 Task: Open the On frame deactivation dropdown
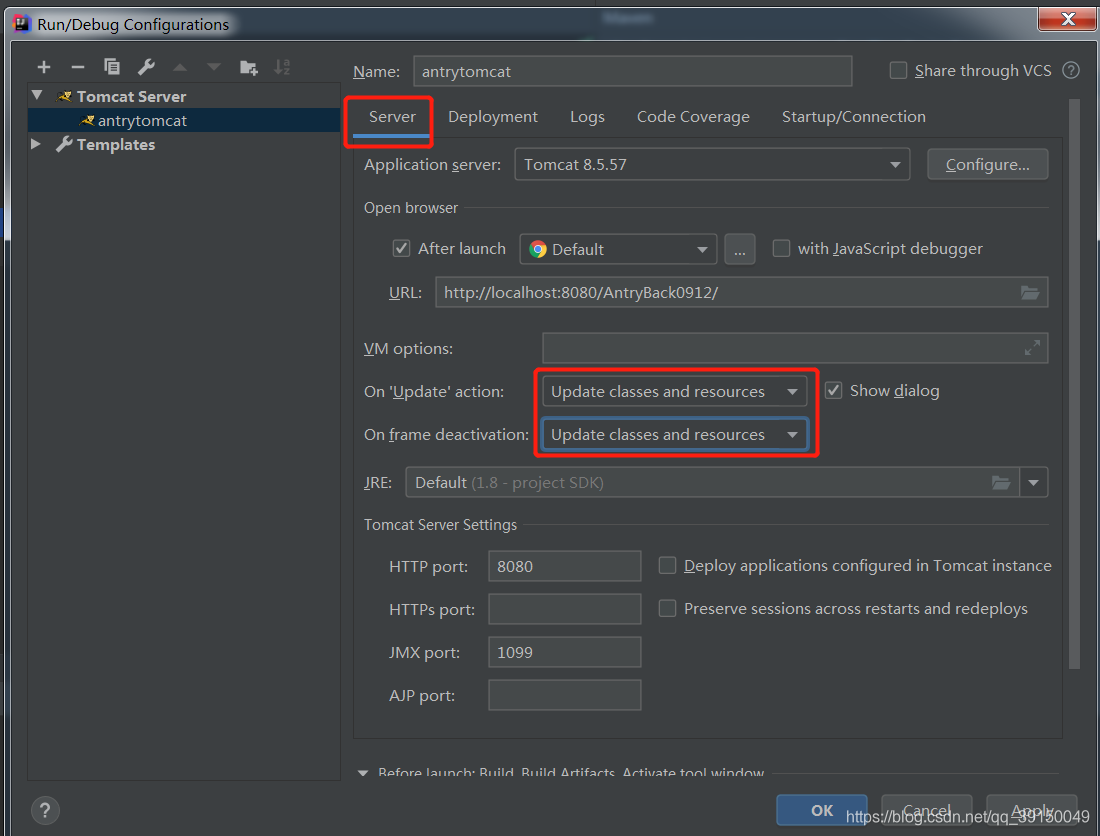click(674, 435)
